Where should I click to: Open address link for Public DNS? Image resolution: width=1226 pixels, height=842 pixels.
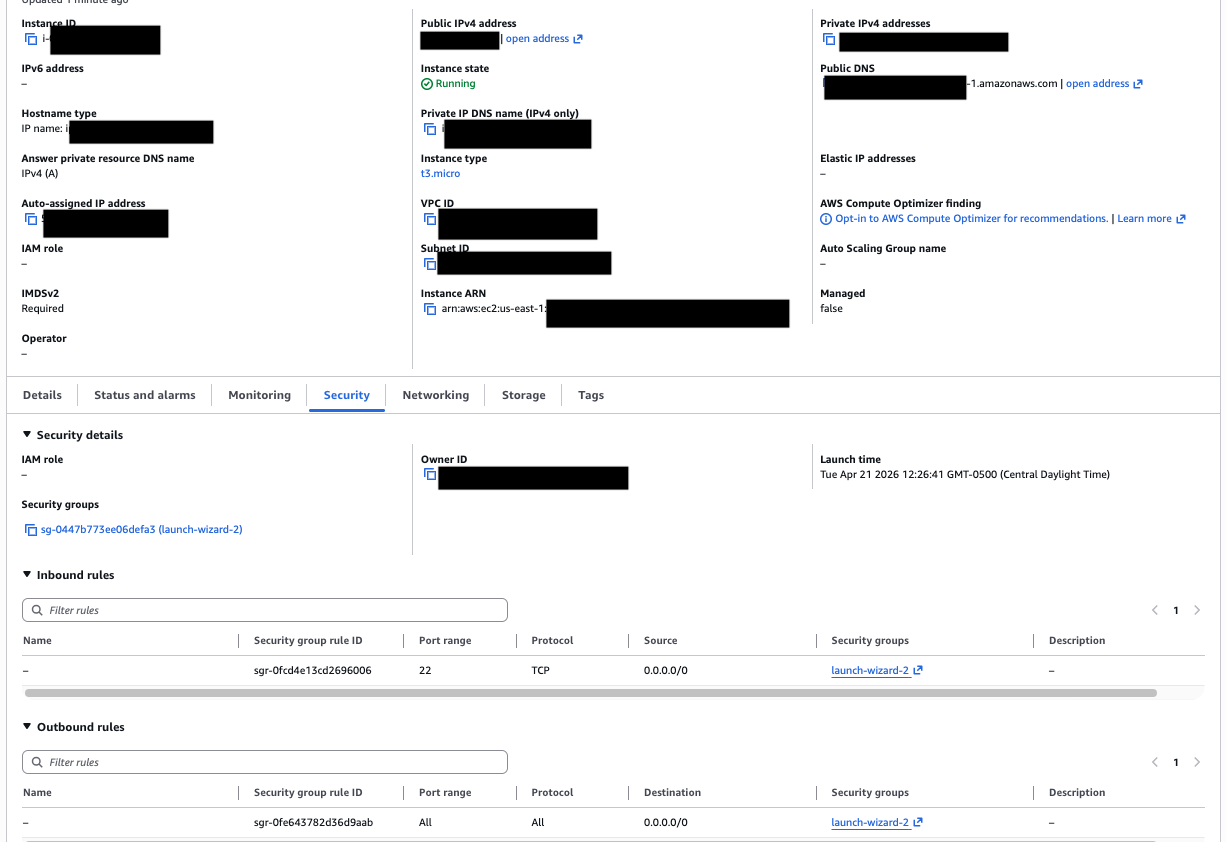point(1097,84)
